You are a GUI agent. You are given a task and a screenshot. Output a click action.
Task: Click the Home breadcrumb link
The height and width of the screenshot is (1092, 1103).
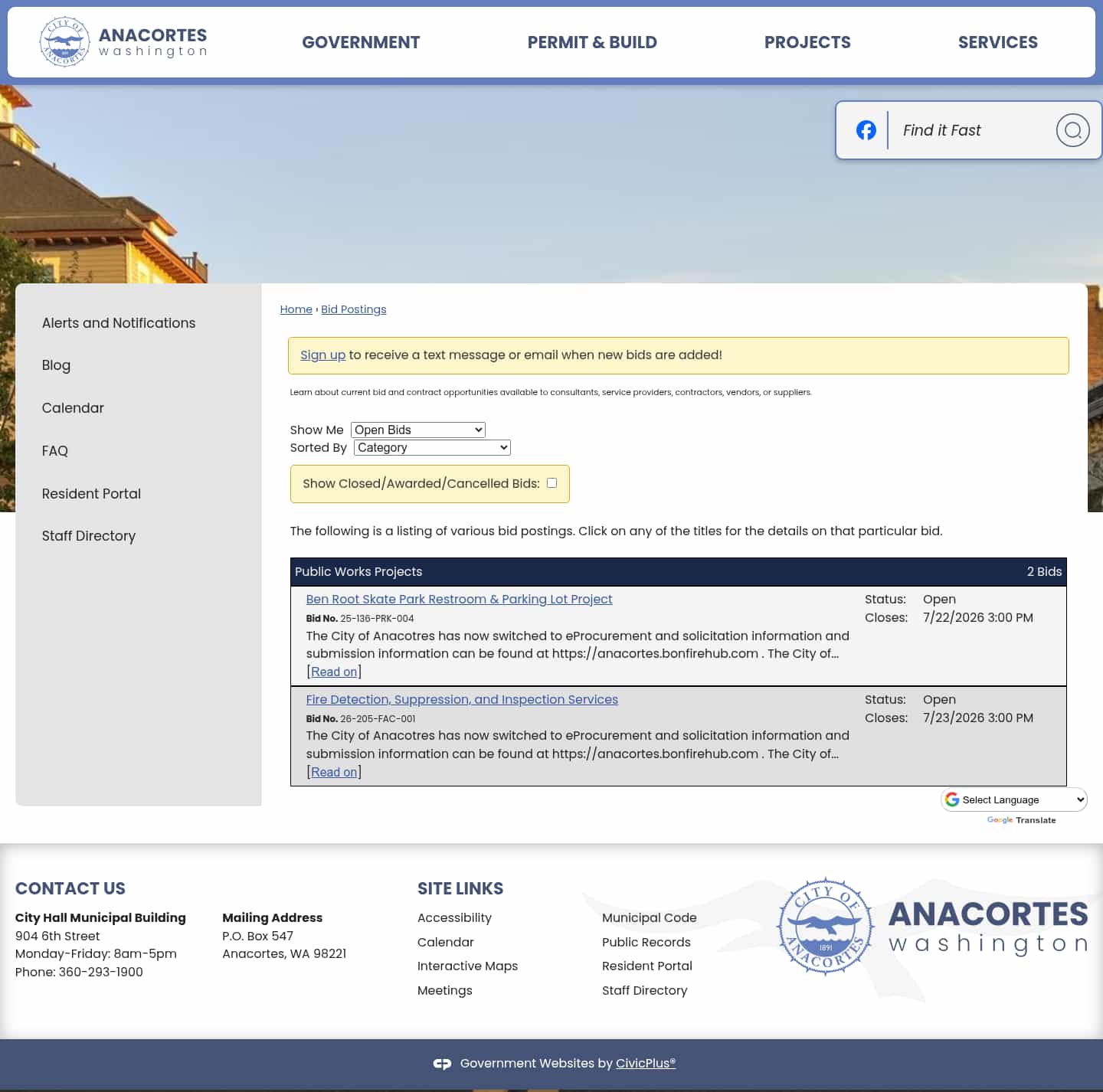coord(296,309)
